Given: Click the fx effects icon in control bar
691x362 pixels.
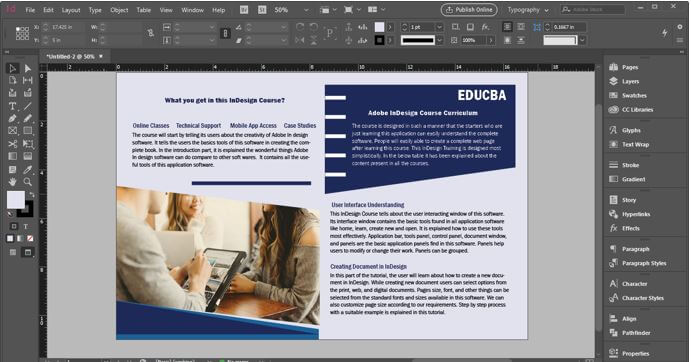Looking at the screenshot, I should click(485, 27).
